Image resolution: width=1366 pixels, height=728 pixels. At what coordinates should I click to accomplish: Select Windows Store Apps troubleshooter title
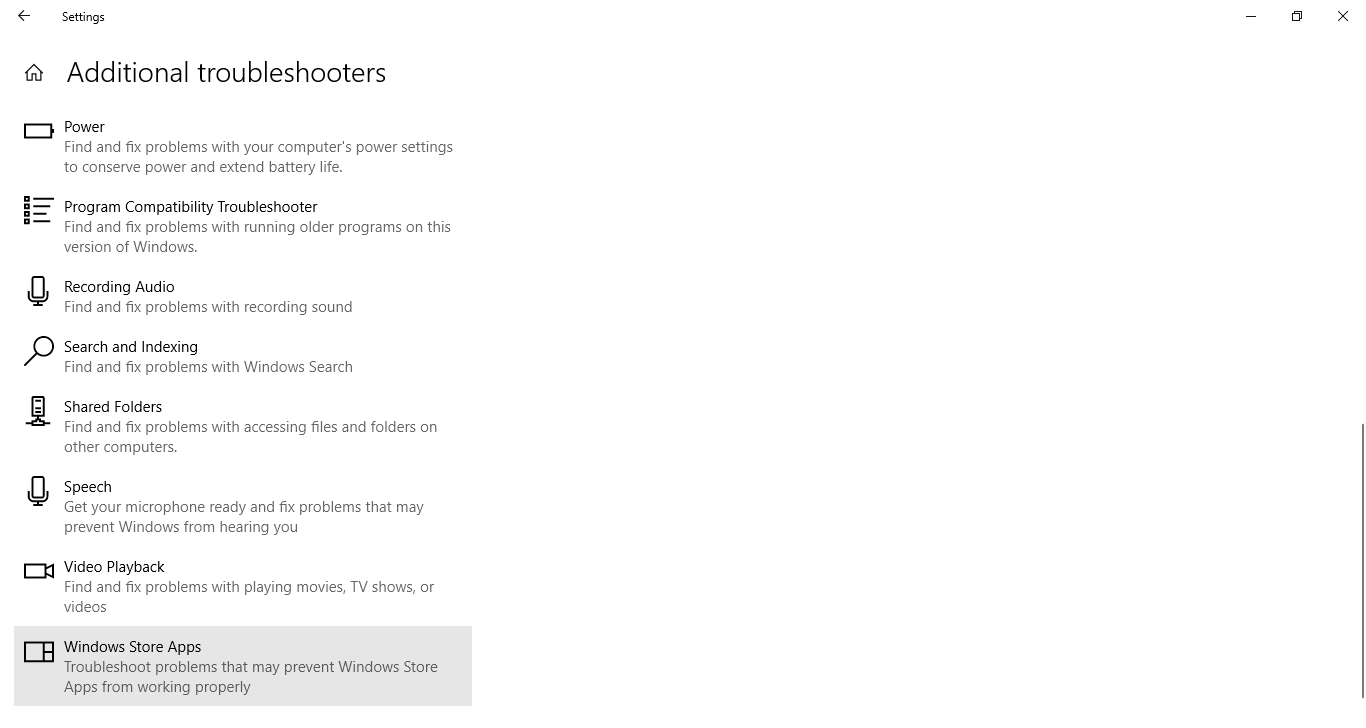click(132, 647)
